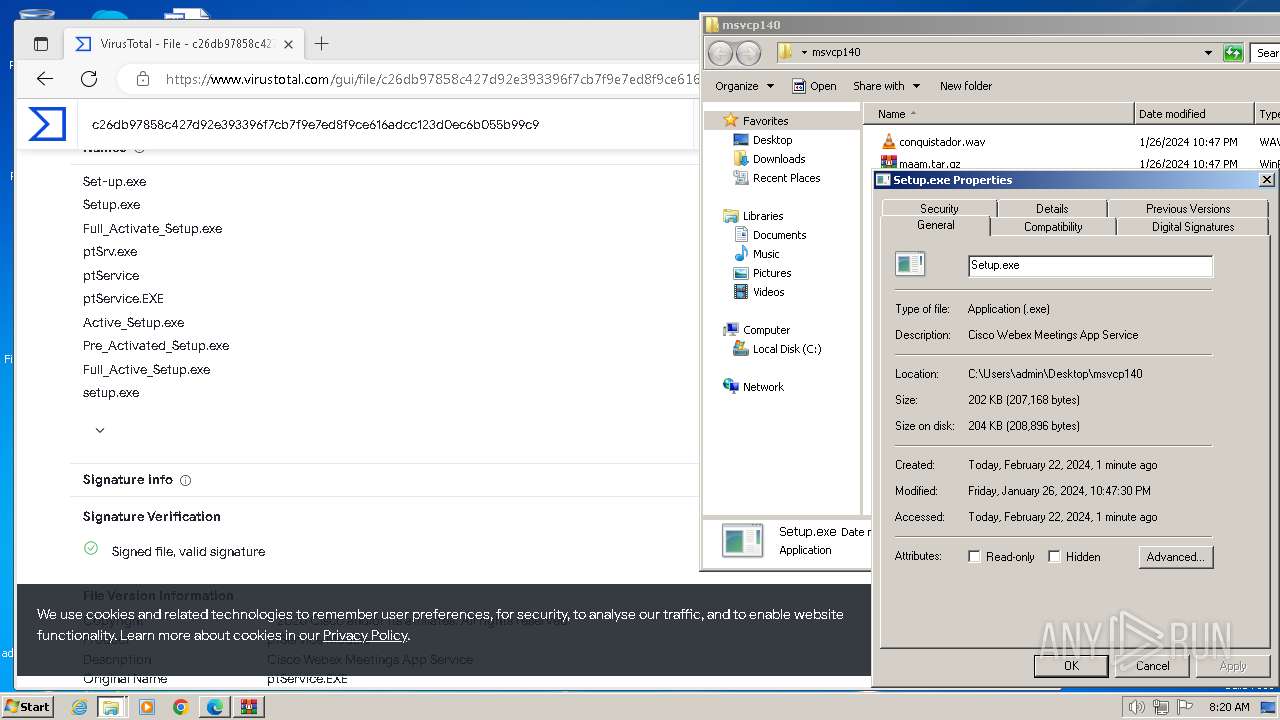Open the media player taskbar icon
1280x720 pixels.
(147, 707)
